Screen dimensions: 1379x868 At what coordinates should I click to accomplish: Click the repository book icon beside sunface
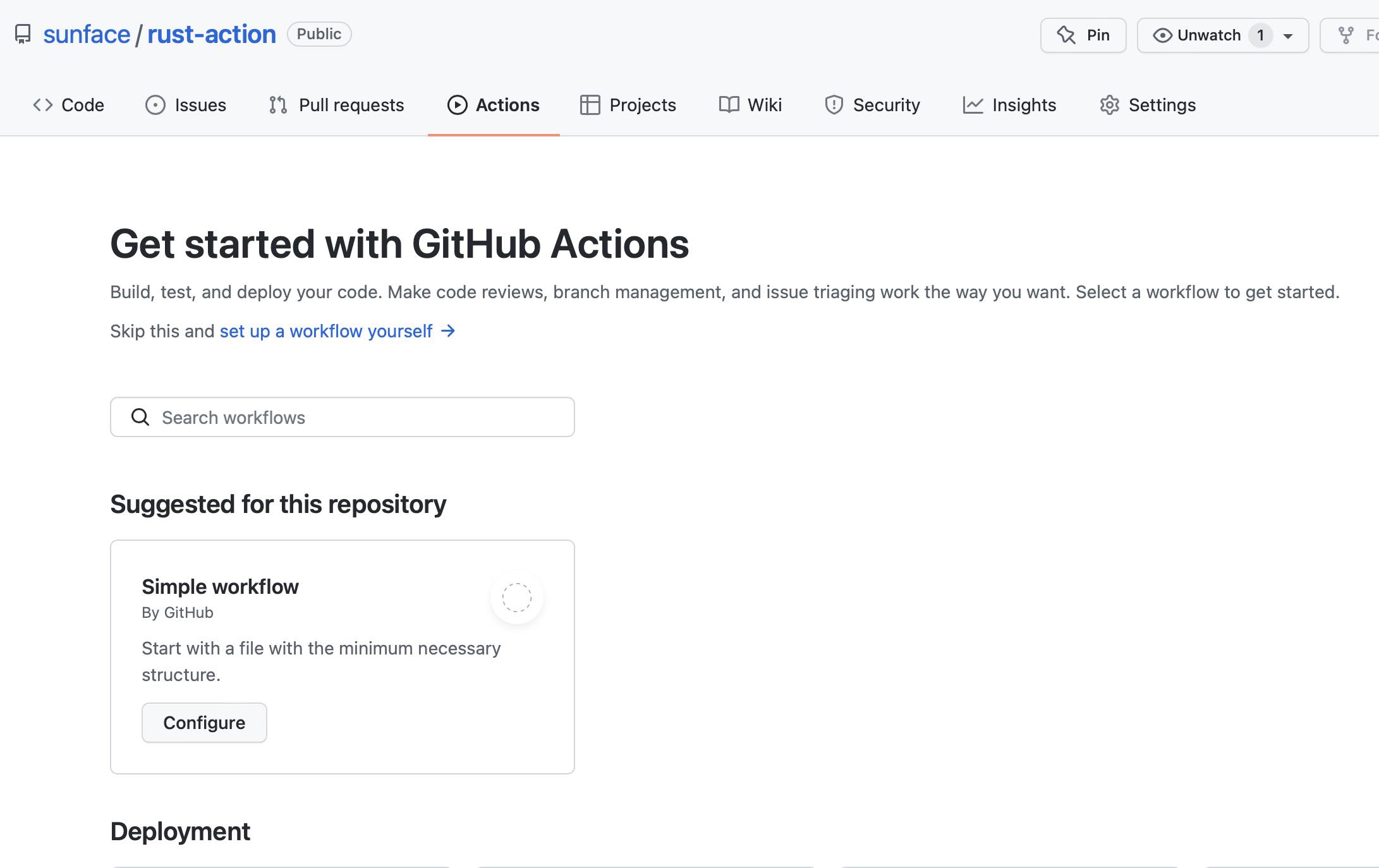point(23,34)
